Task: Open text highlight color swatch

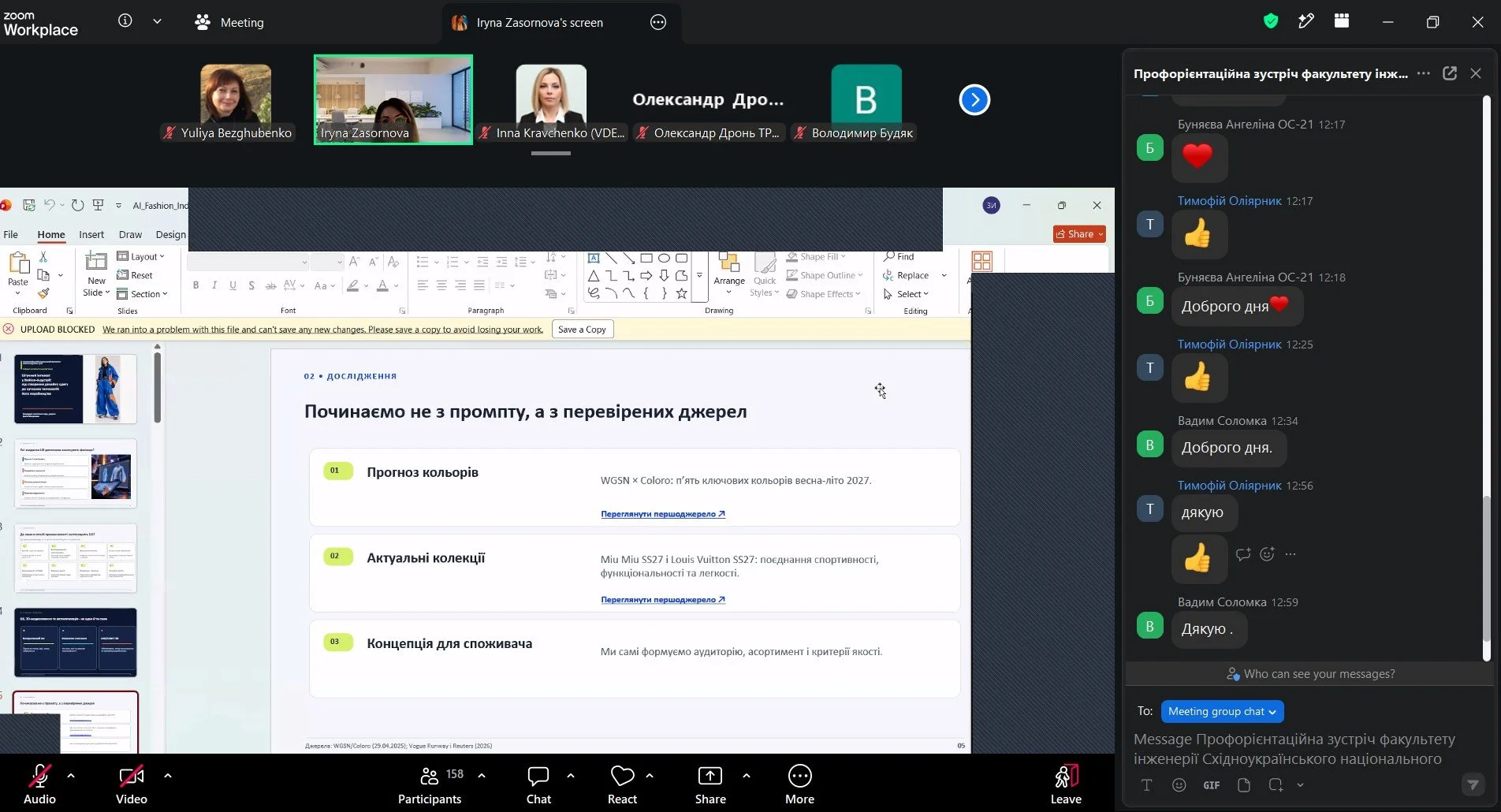Action: 353,285
